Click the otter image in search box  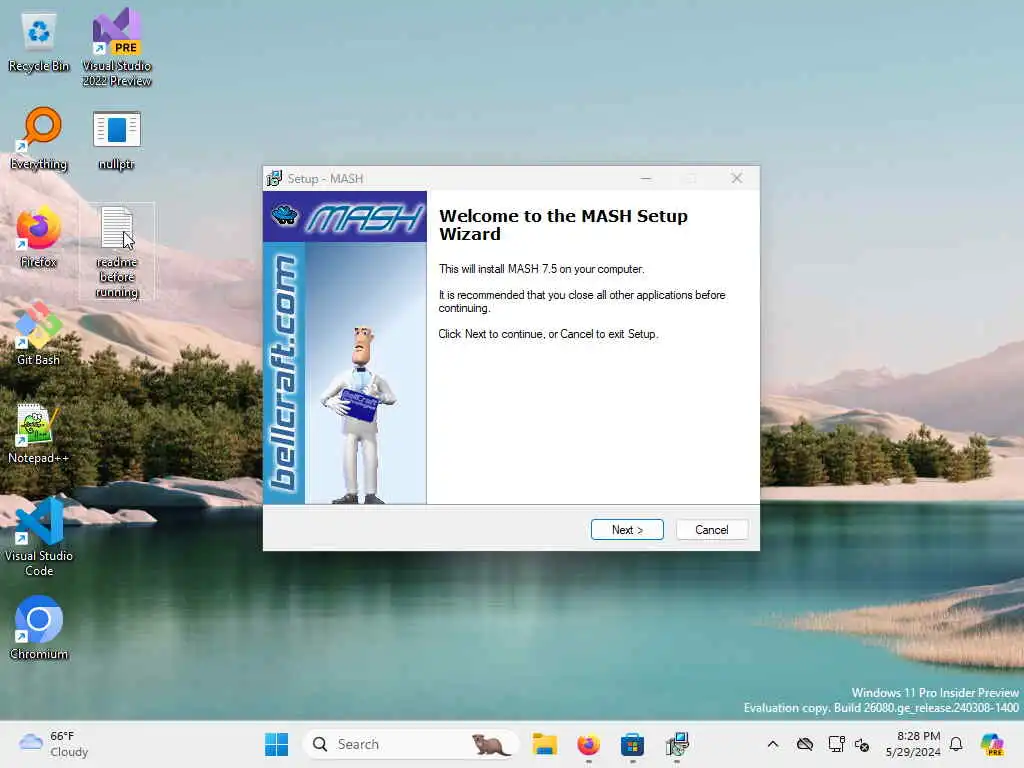pos(491,744)
